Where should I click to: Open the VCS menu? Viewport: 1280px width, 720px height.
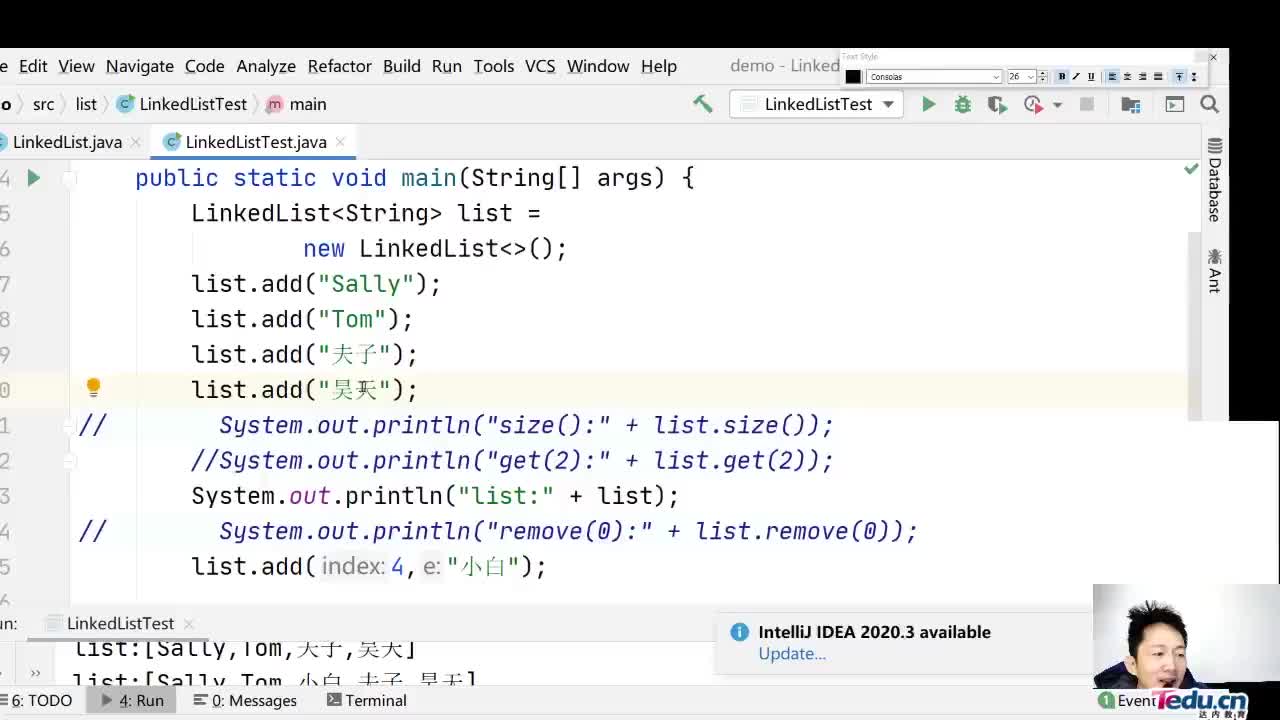pyautogui.click(x=540, y=66)
